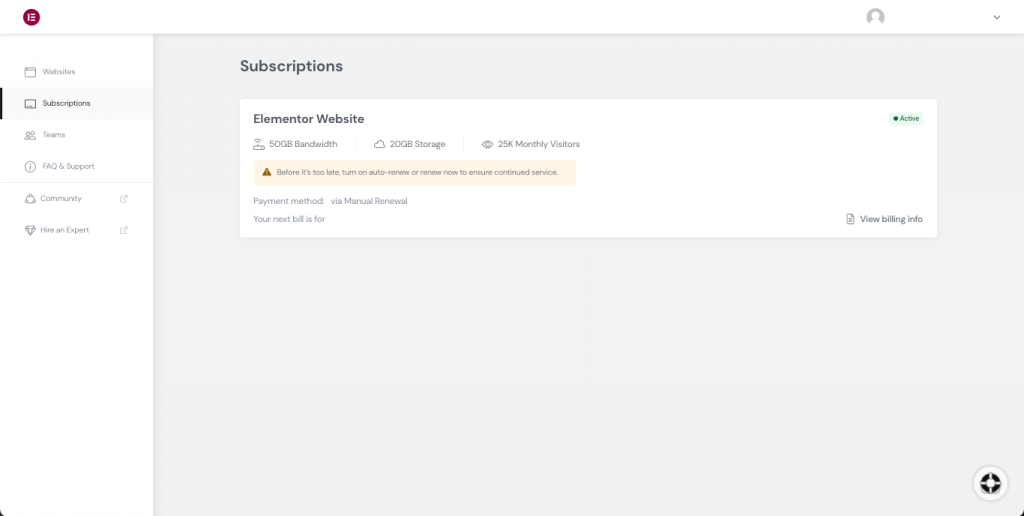Open FAQ & Support page

click(x=68, y=166)
